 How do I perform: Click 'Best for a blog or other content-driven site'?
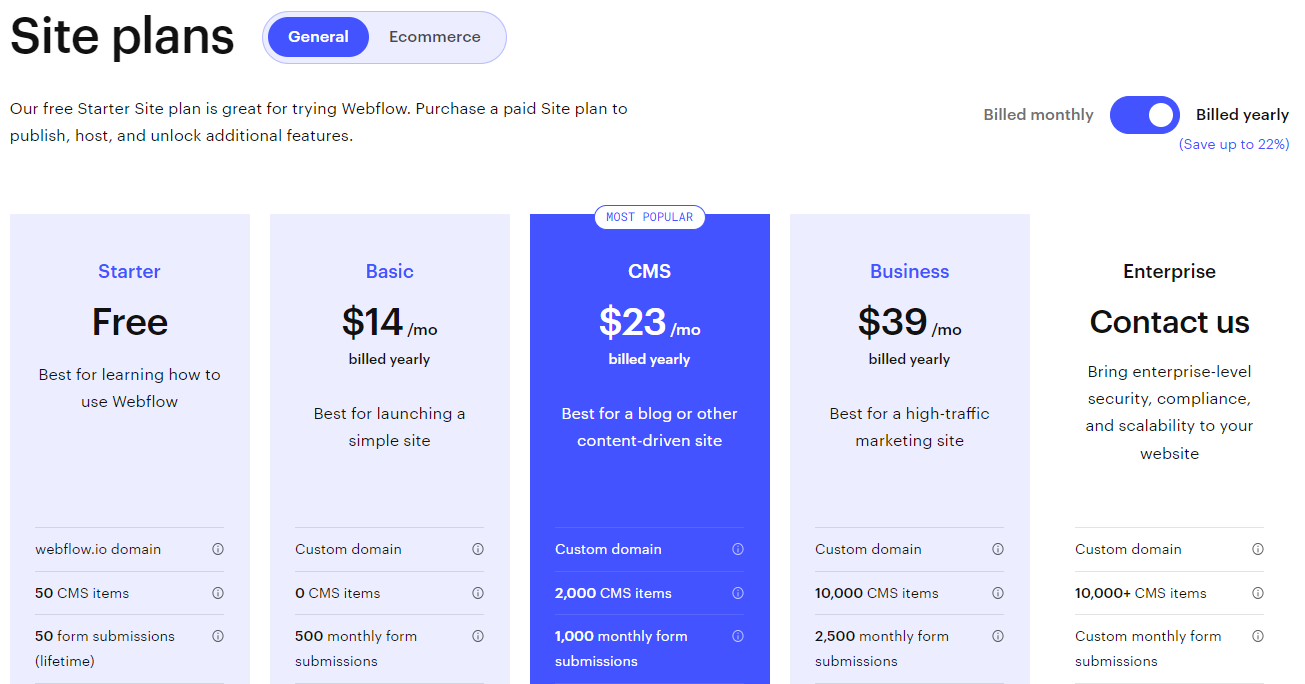(650, 427)
